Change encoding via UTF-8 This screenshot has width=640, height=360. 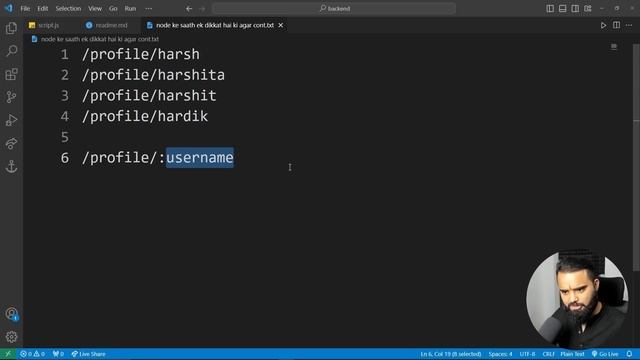[x=527, y=354]
